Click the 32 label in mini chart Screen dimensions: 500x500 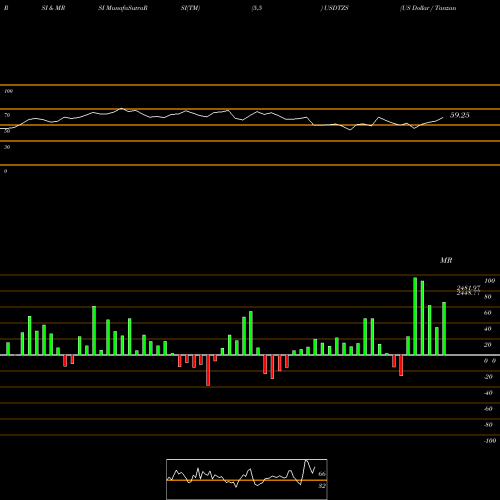click(322, 486)
